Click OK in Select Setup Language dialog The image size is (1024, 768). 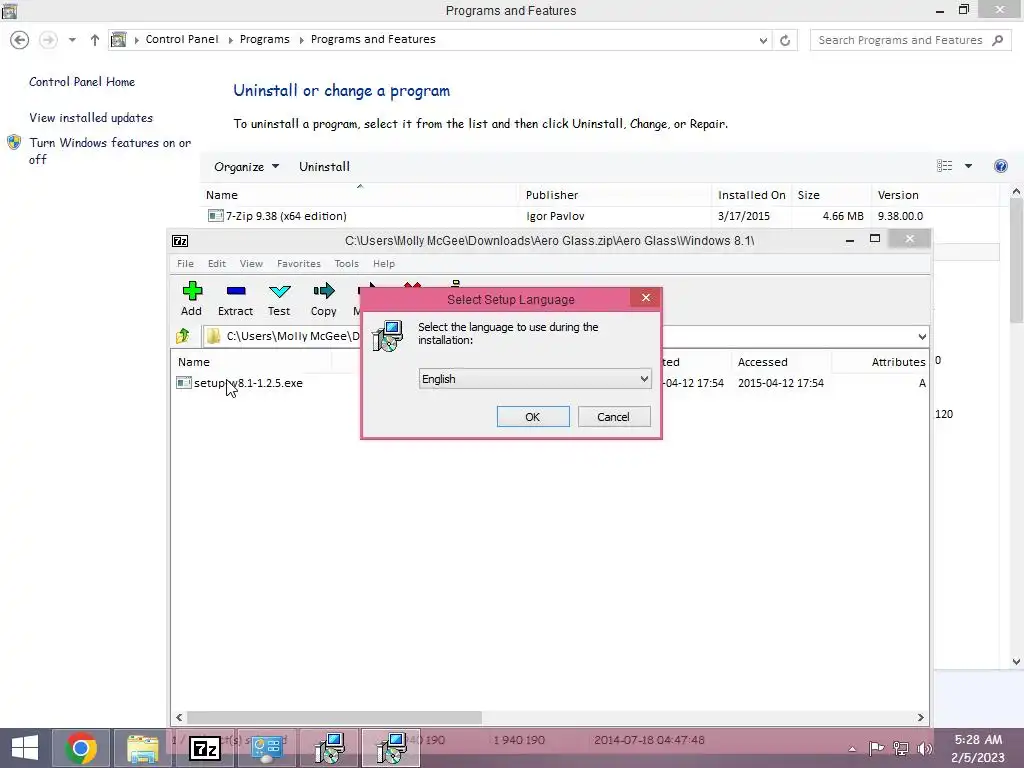[x=533, y=417]
